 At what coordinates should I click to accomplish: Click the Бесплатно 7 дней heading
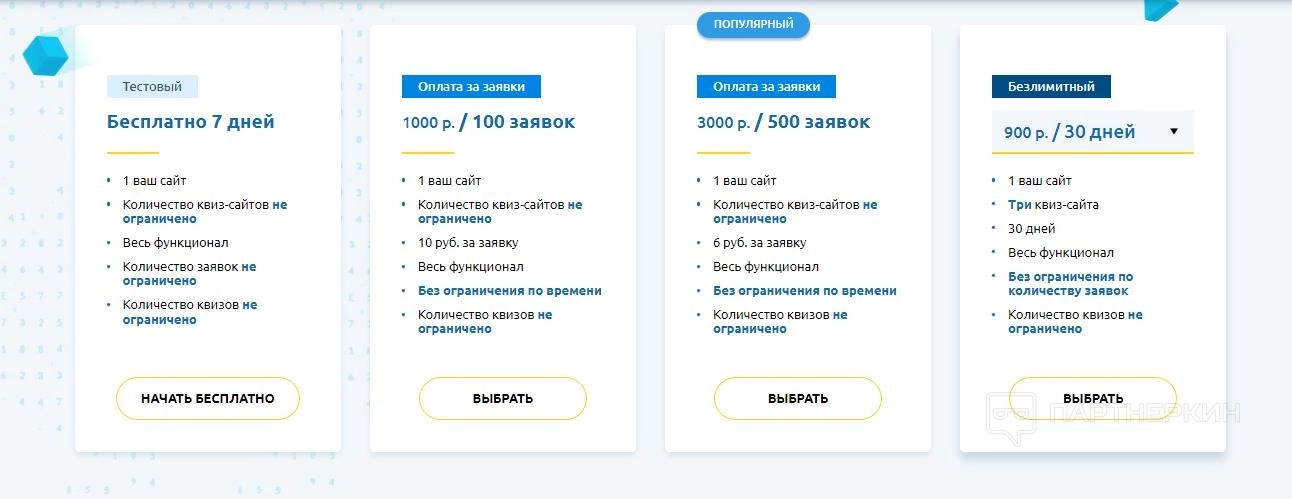point(190,122)
